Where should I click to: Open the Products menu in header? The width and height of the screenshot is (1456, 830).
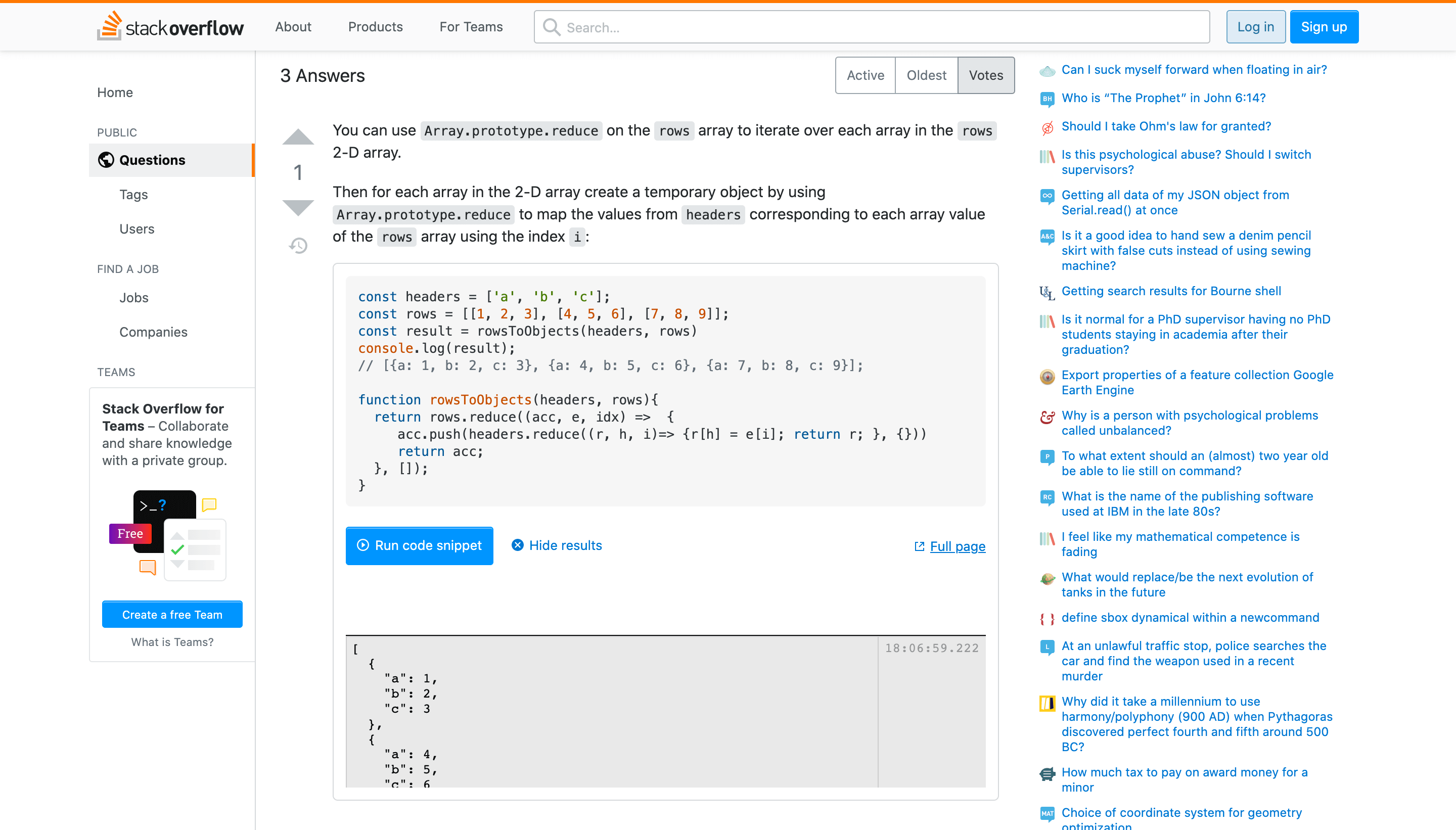tap(375, 27)
